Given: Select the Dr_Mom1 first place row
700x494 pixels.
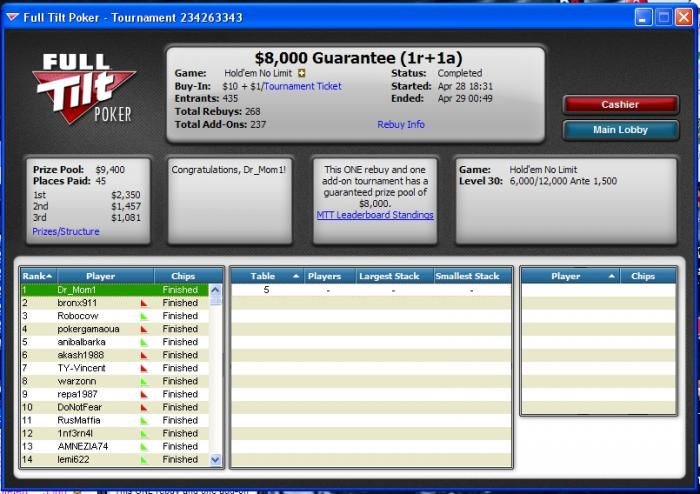Looking at the screenshot, I should [115, 290].
